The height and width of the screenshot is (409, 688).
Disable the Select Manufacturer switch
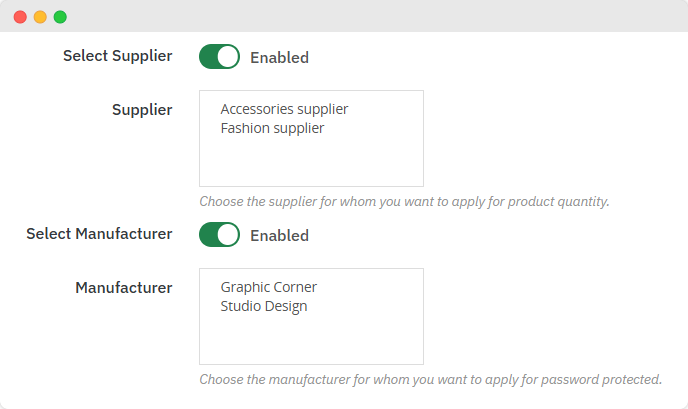pyautogui.click(x=220, y=235)
